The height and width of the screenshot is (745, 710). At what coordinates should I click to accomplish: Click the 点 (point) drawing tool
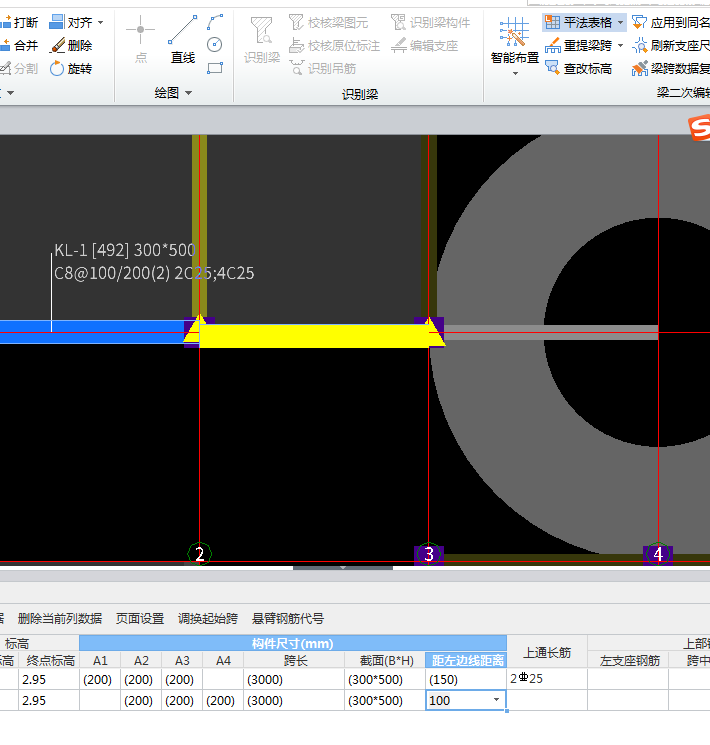point(140,41)
